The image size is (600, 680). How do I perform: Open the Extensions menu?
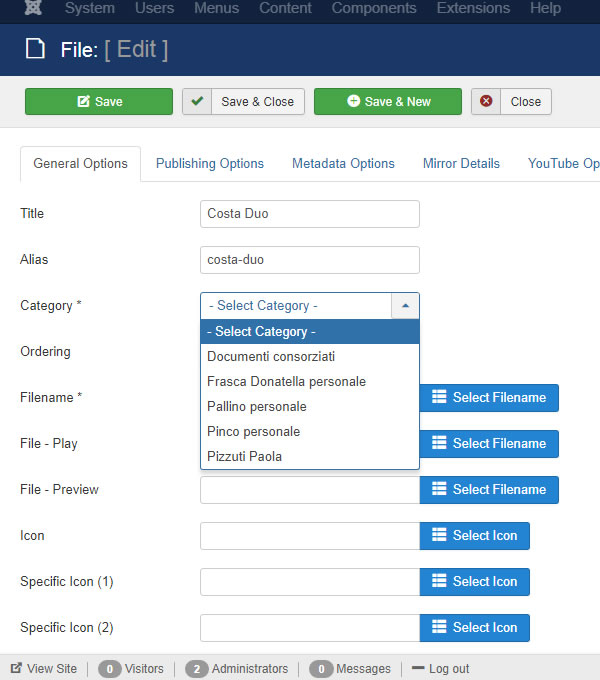[x=475, y=9]
